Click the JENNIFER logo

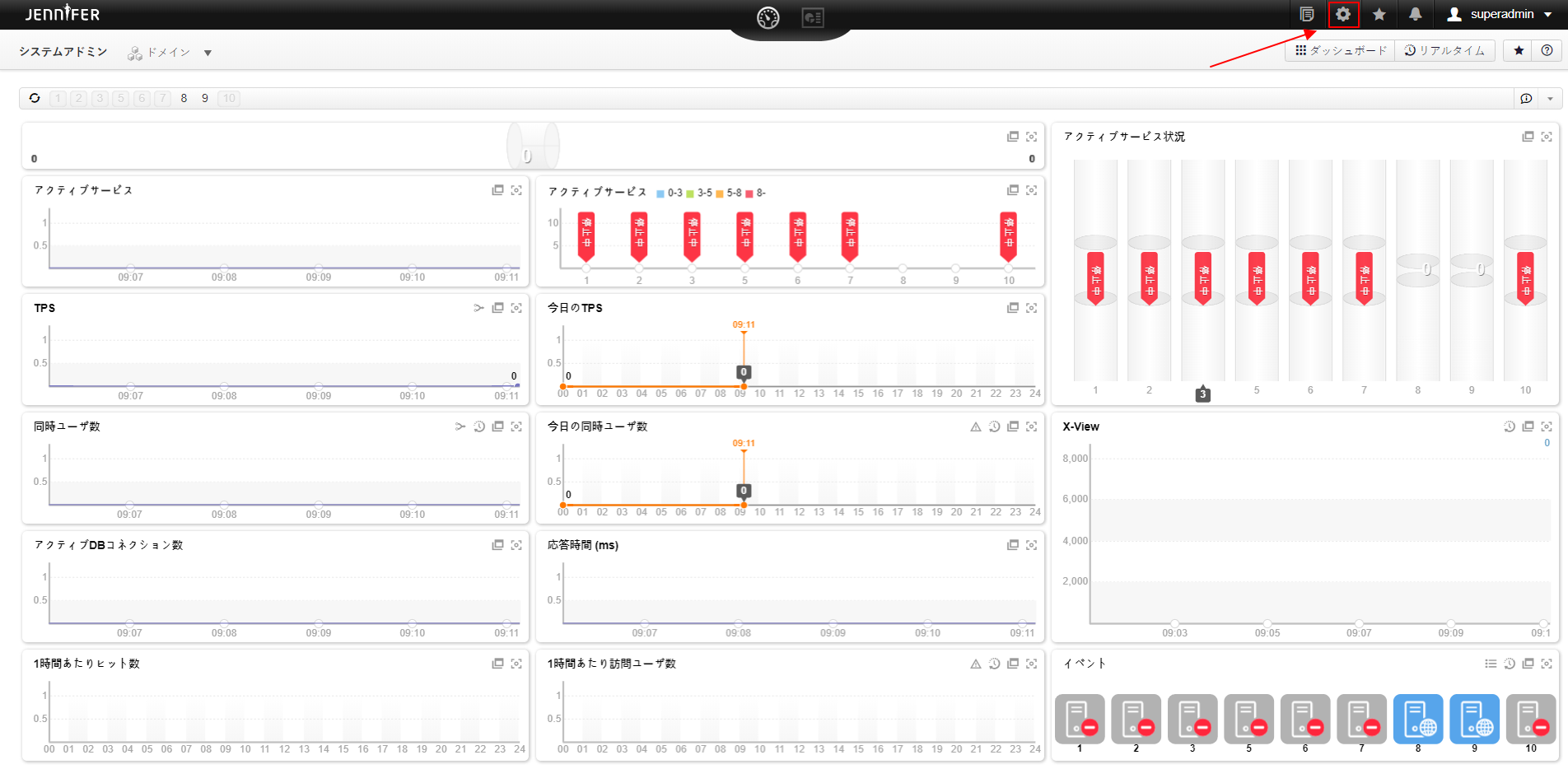click(x=63, y=14)
